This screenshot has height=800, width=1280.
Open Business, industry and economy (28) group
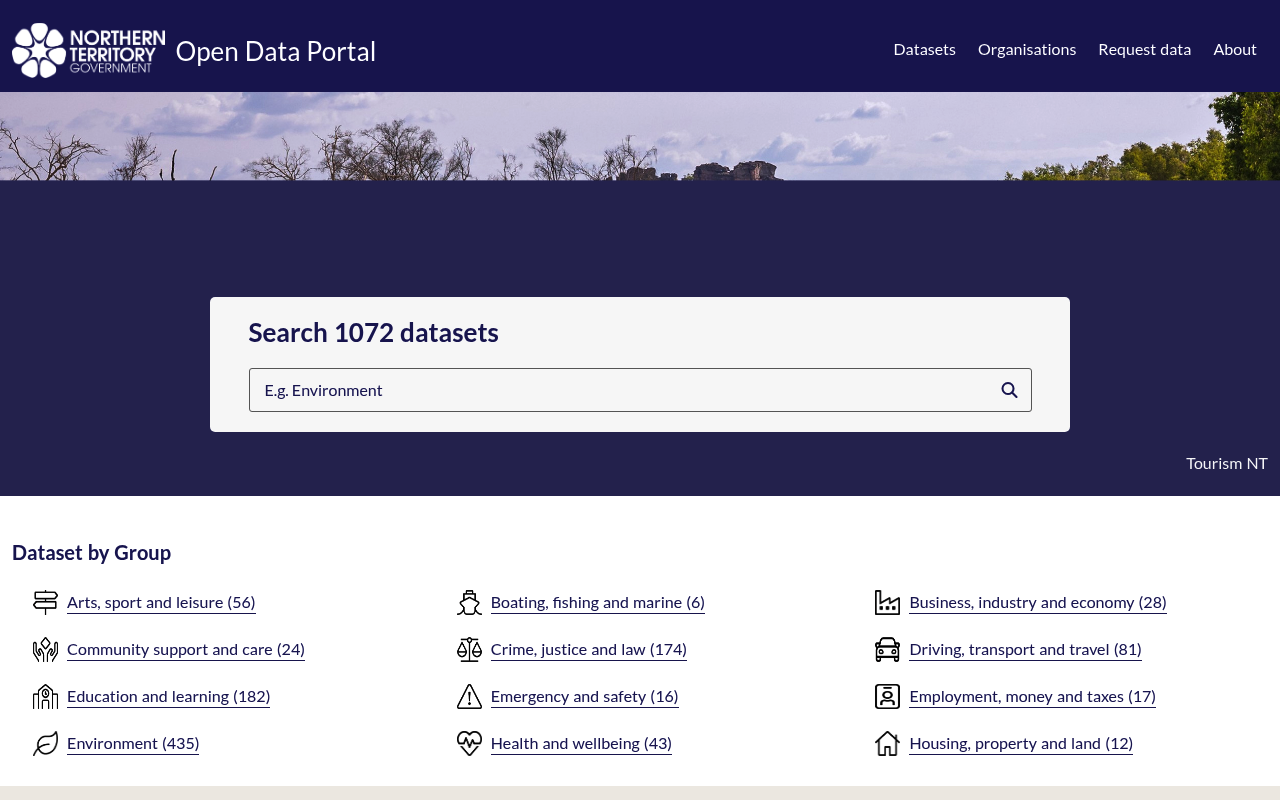point(1038,602)
